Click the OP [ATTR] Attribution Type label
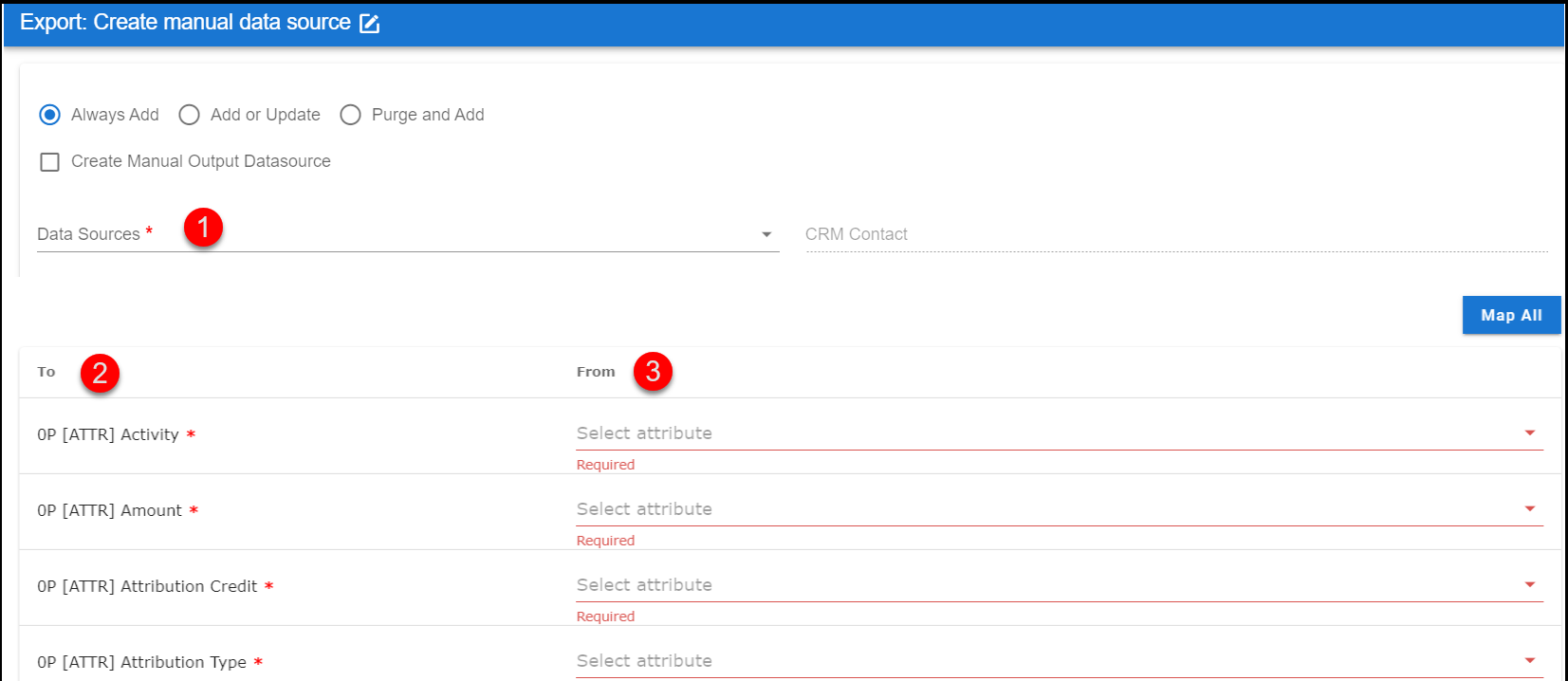 [x=141, y=662]
